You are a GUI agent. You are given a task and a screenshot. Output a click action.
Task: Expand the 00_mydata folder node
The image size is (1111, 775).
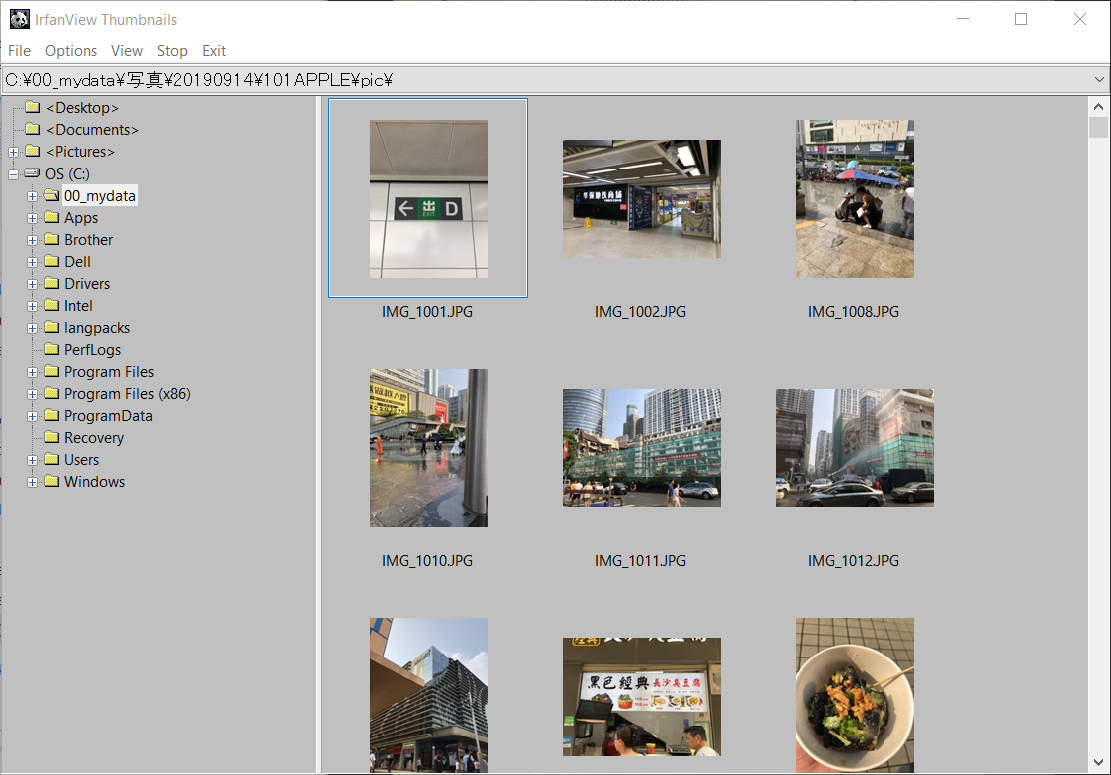pos(33,196)
